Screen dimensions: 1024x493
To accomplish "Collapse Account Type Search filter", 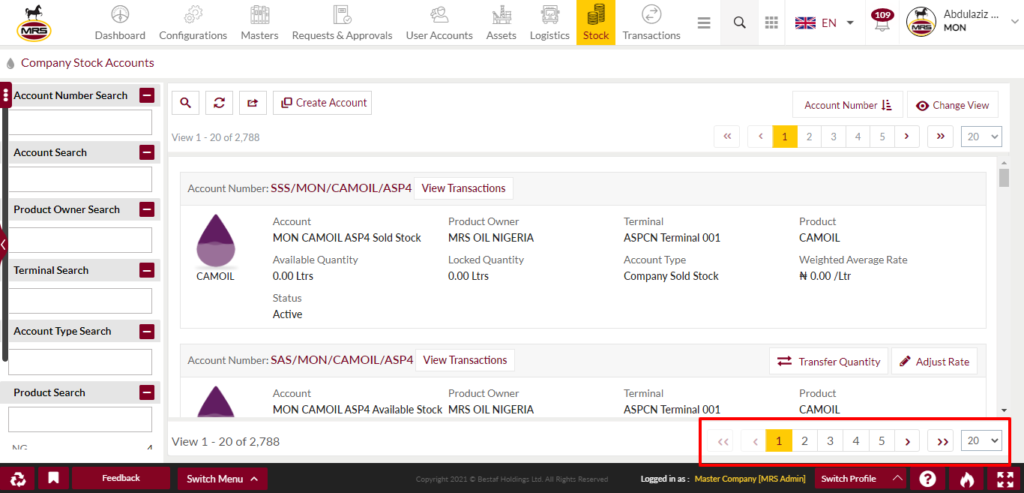I will (x=147, y=331).
